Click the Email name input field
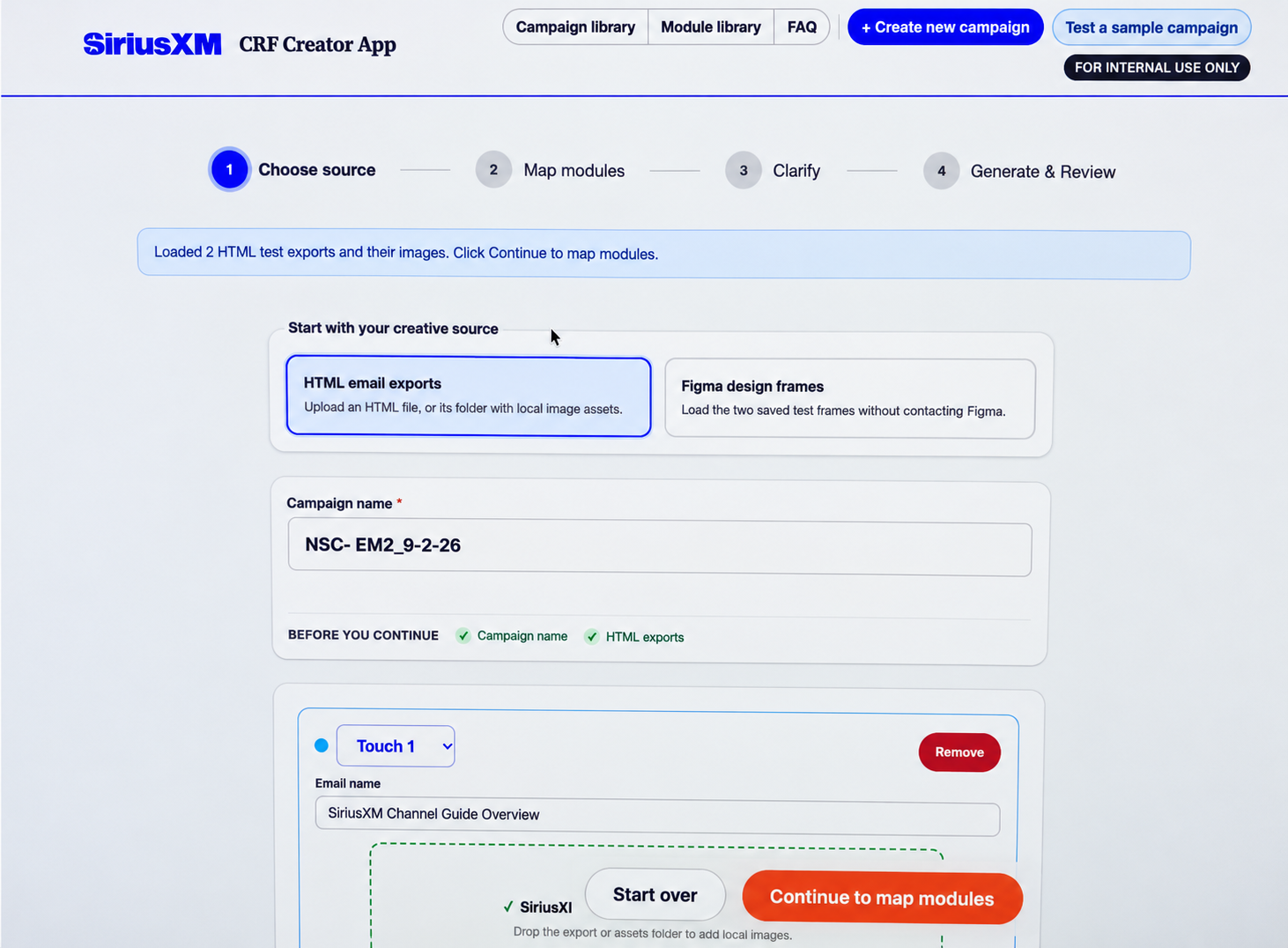Viewport: 1288px width, 948px height. click(x=657, y=816)
